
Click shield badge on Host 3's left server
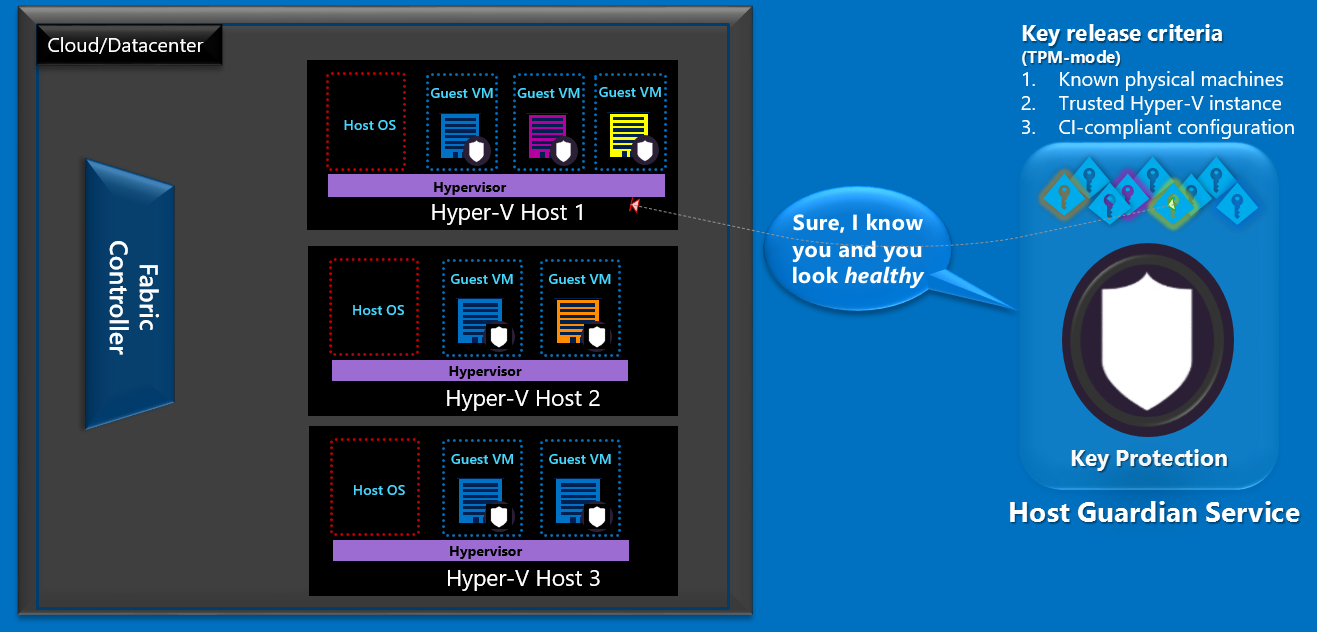point(498,517)
